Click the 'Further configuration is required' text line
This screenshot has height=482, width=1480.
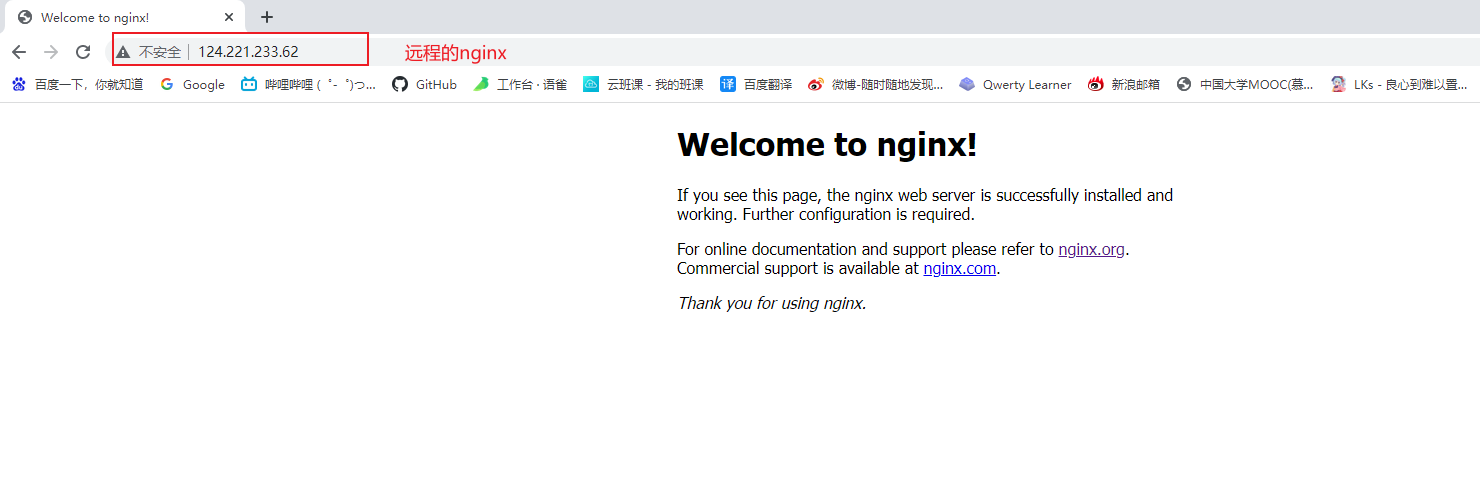[x=858, y=214]
